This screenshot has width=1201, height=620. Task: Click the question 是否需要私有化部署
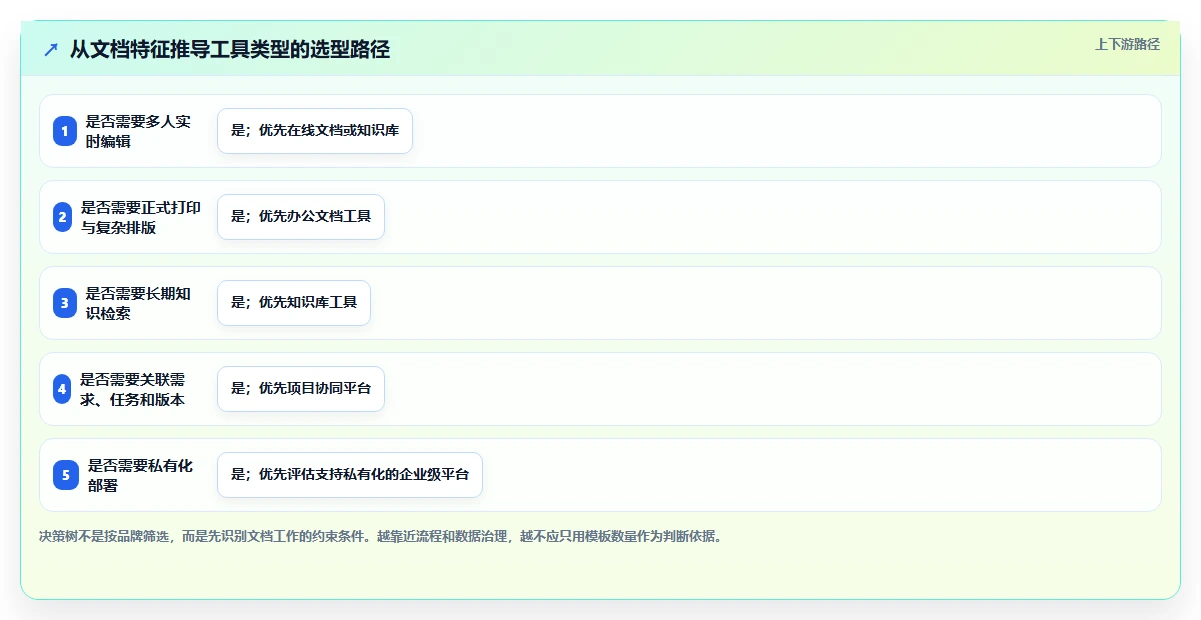pos(141,475)
